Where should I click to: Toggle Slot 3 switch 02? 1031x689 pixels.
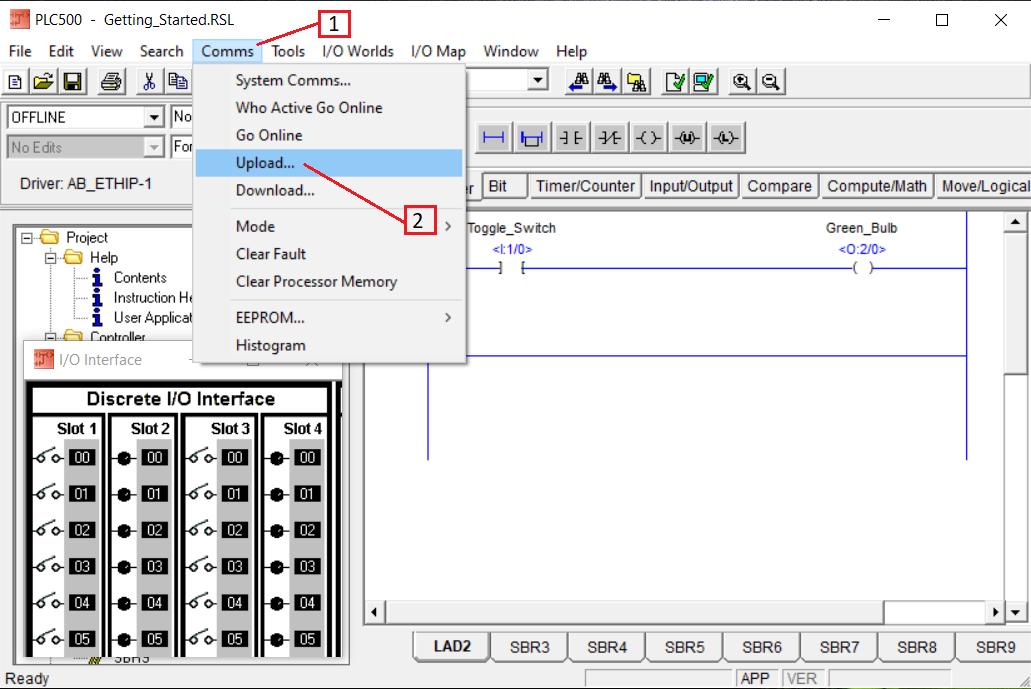[x=202, y=529]
